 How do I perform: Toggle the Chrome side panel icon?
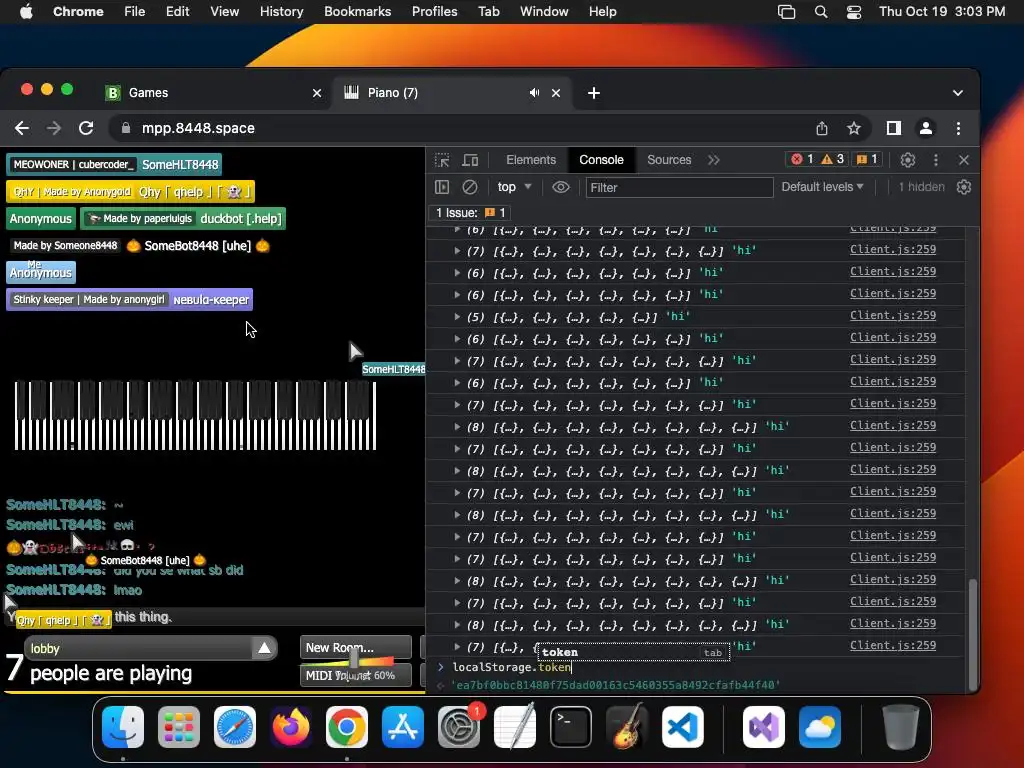894,128
